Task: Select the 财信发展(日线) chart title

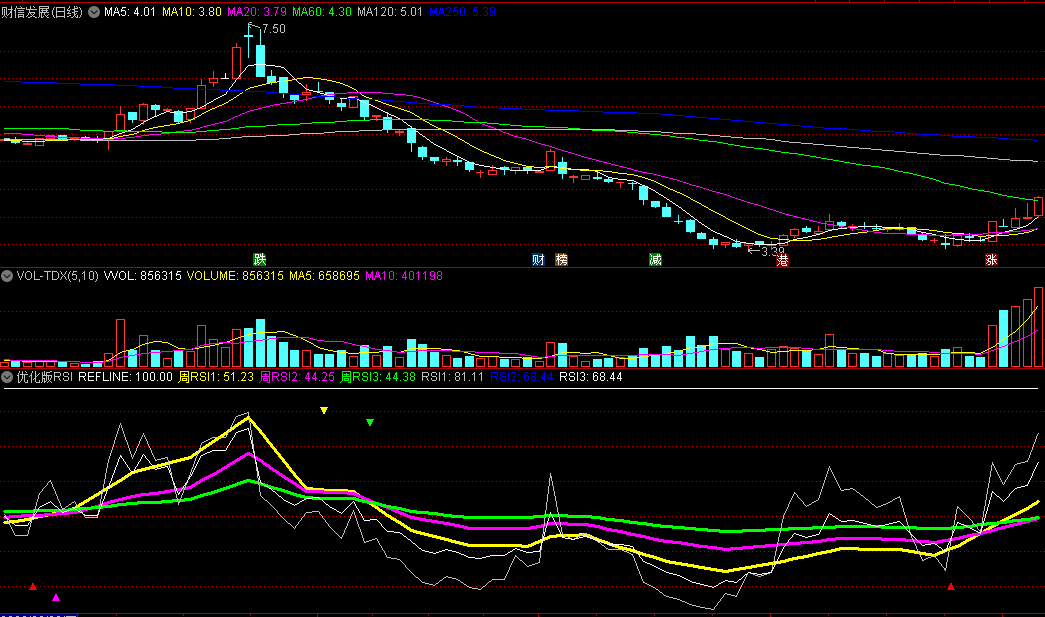Action: (42, 12)
